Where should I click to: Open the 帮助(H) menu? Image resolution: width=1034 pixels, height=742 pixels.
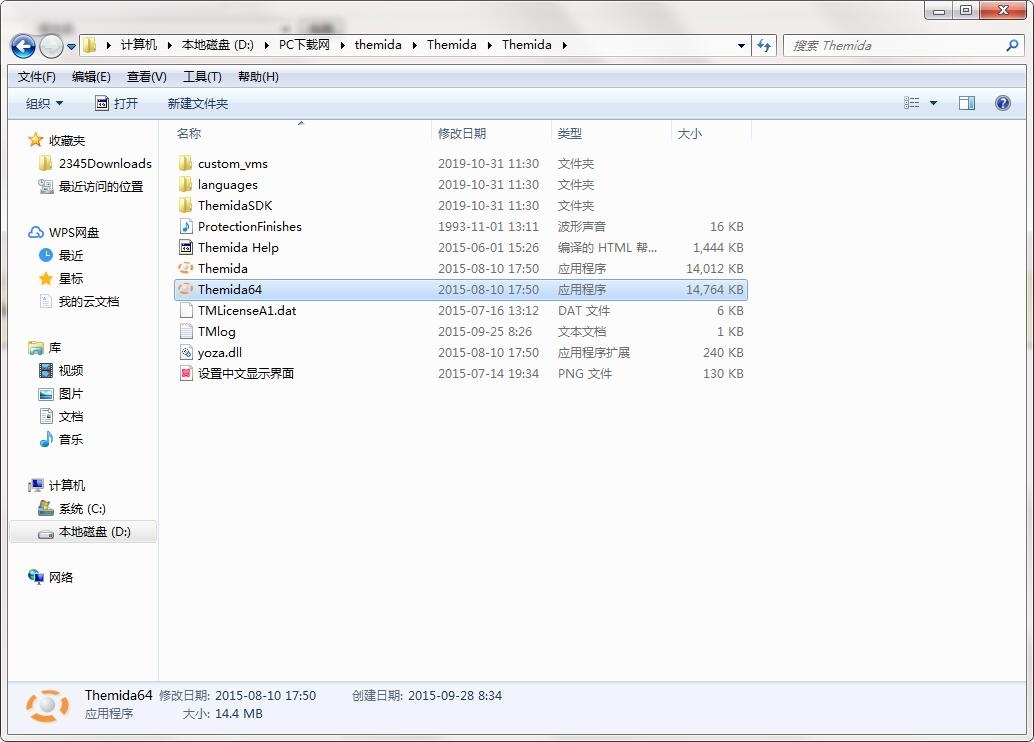[x=258, y=77]
